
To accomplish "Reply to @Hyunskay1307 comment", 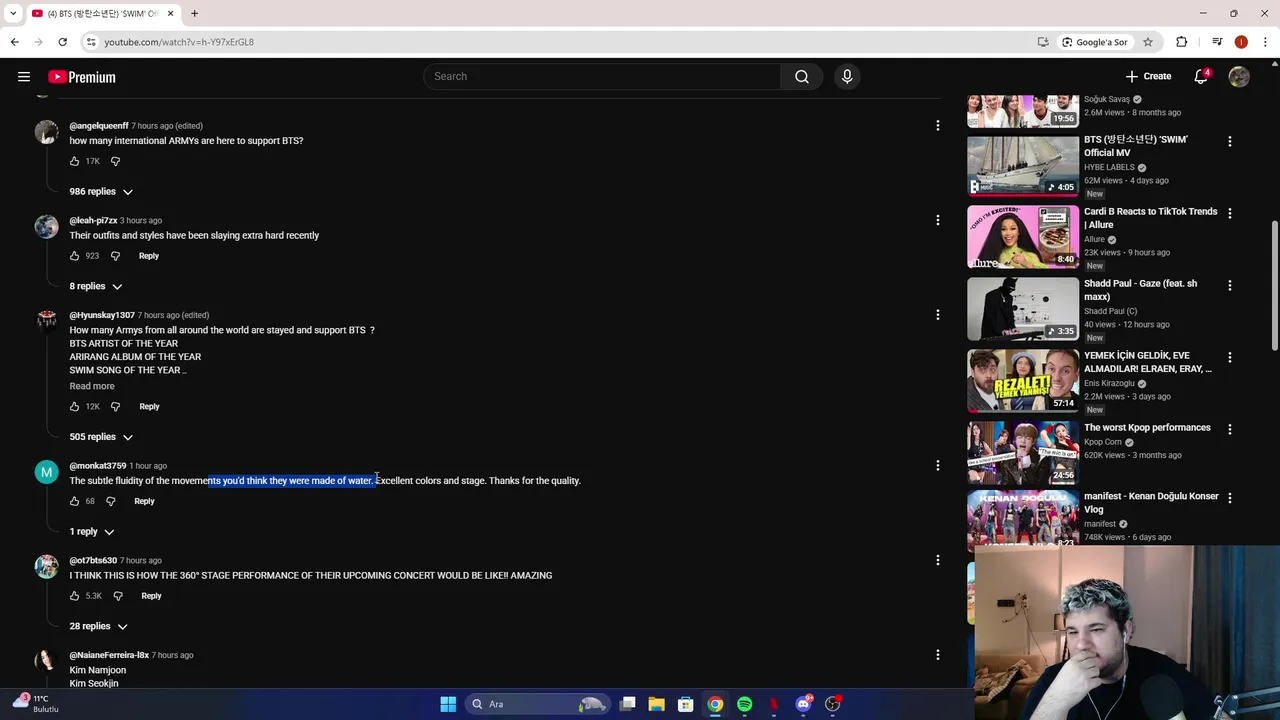I will click(x=149, y=407).
